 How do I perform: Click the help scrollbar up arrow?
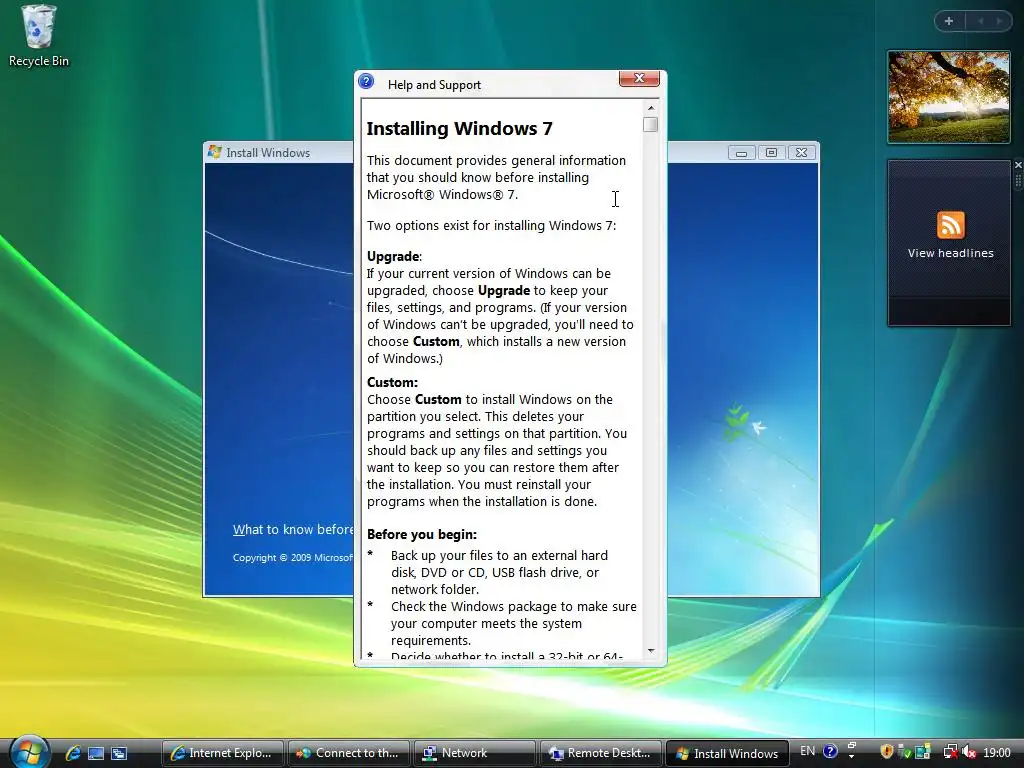[x=650, y=108]
